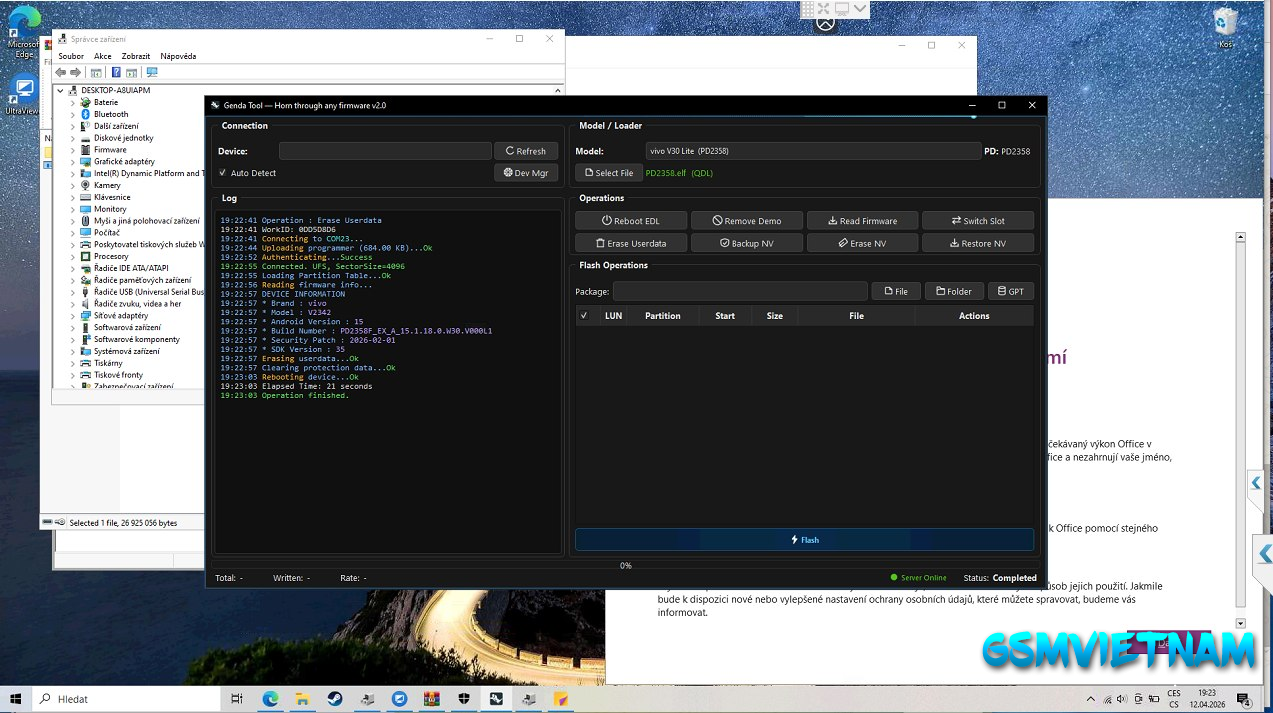Open Microsoft Edge from the taskbar
Screen dimensions: 1273x713
[x=269, y=699]
